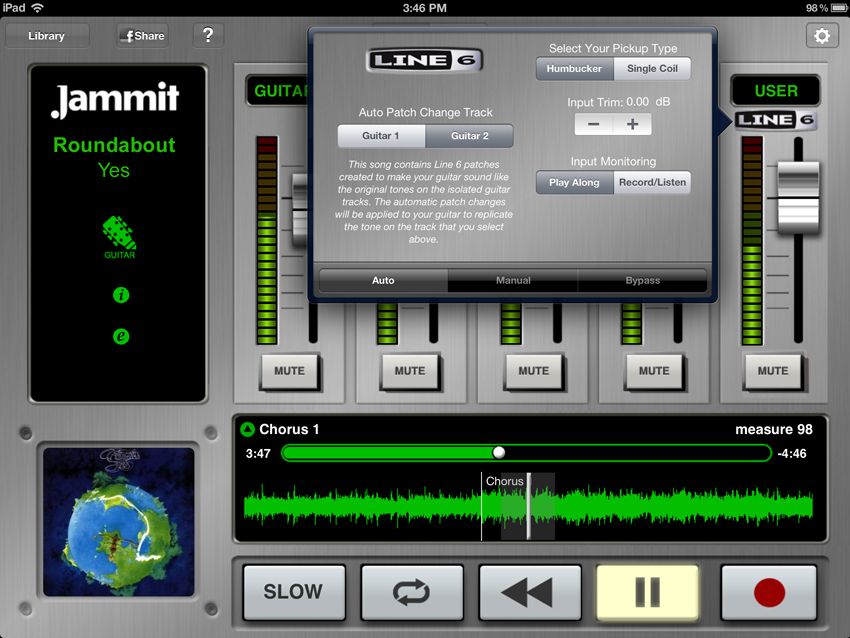Viewport: 850px width, 638px height.
Task: Mute the USER channel
Action: (x=773, y=371)
